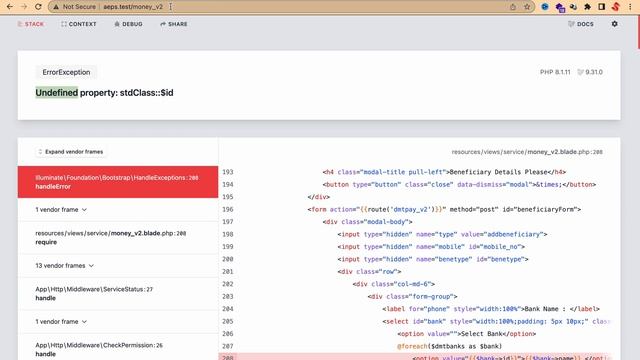This screenshot has height=360, width=640.
Task: Select the ServiceStatus handle frame
Action: pos(118,293)
